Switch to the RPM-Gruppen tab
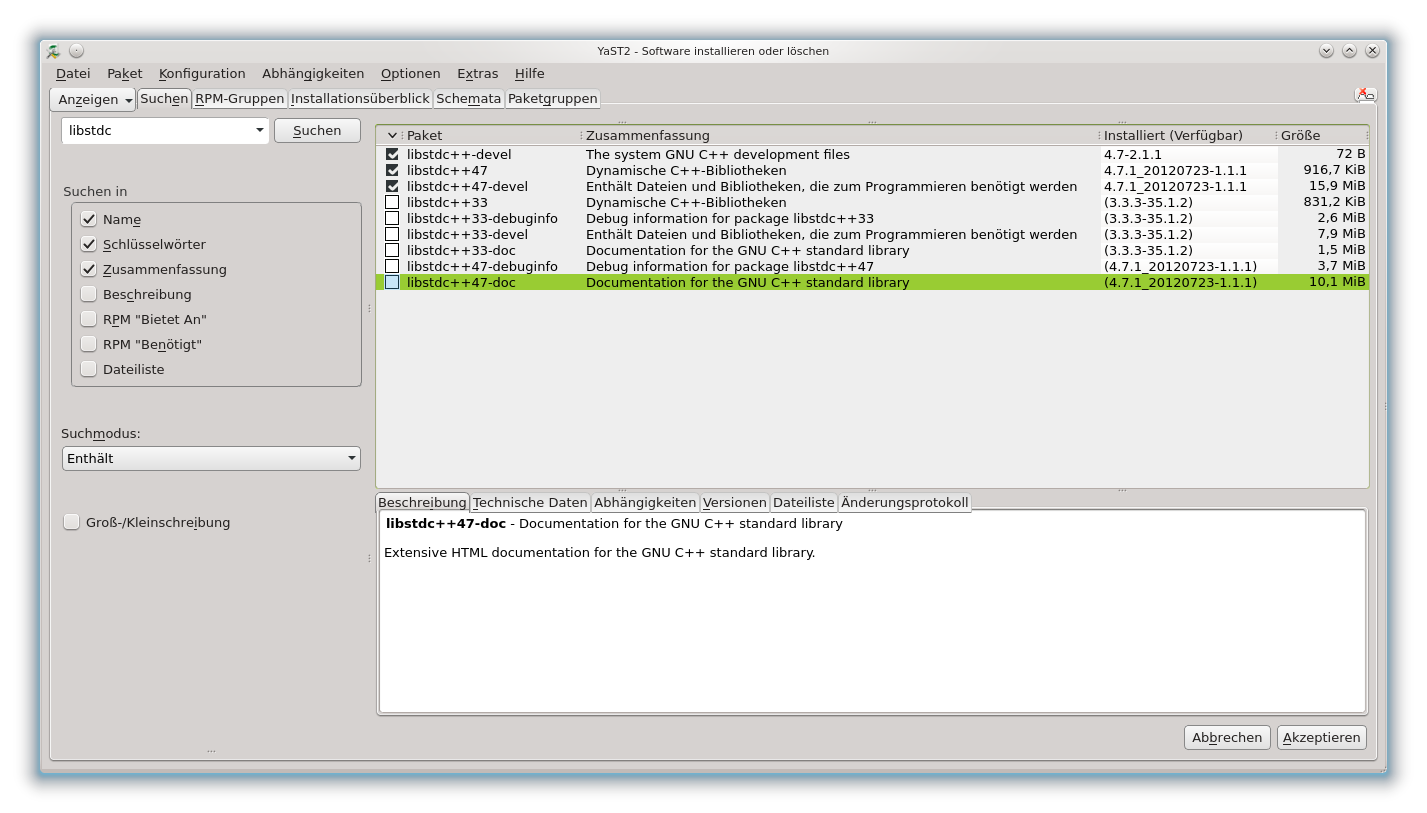The height and width of the screenshot is (813, 1427). (x=240, y=99)
